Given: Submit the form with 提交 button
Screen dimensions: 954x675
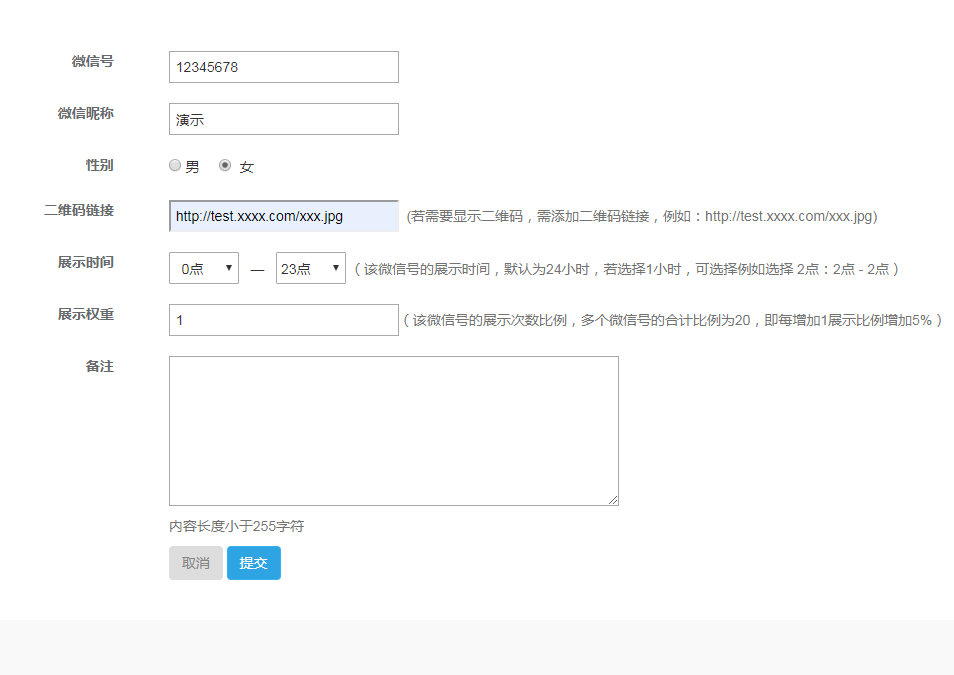Looking at the screenshot, I should pyautogui.click(x=254, y=563).
